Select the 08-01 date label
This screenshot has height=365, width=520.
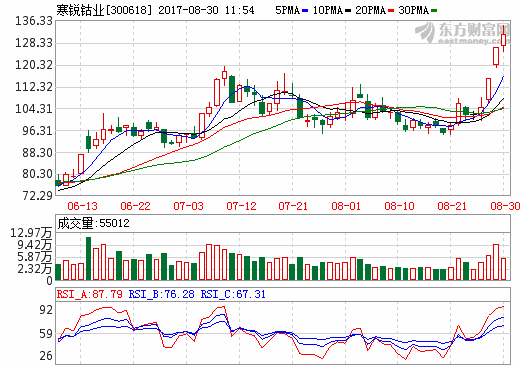(x=346, y=206)
